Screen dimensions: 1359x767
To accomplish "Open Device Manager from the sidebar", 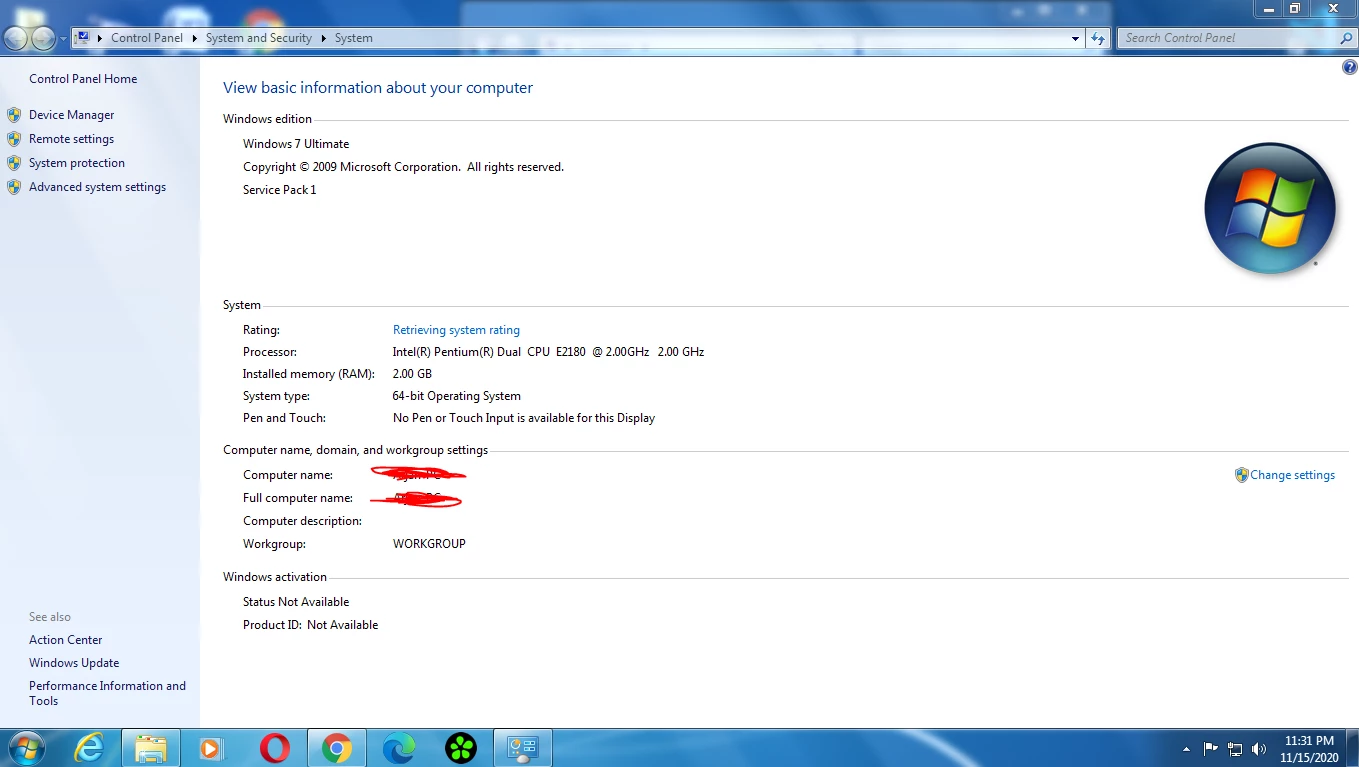I will tap(71, 115).
